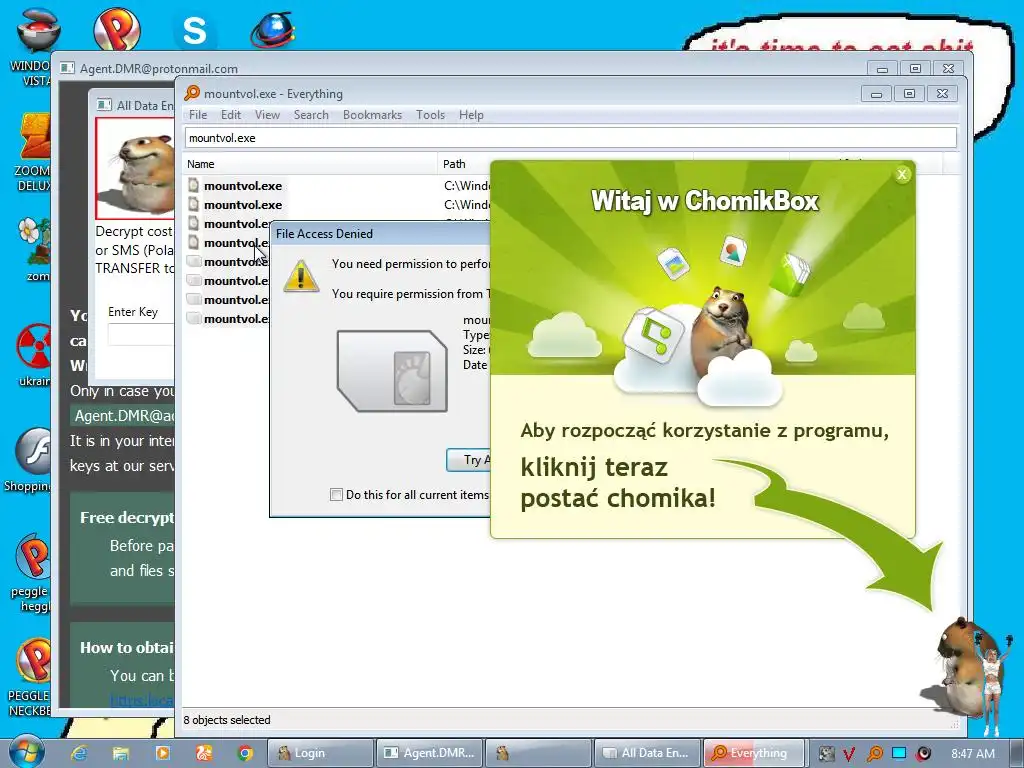The width and height of the screenshot is (1024, 768).
Task: Click the last mountvol.exe file icon
Action: 193,319
